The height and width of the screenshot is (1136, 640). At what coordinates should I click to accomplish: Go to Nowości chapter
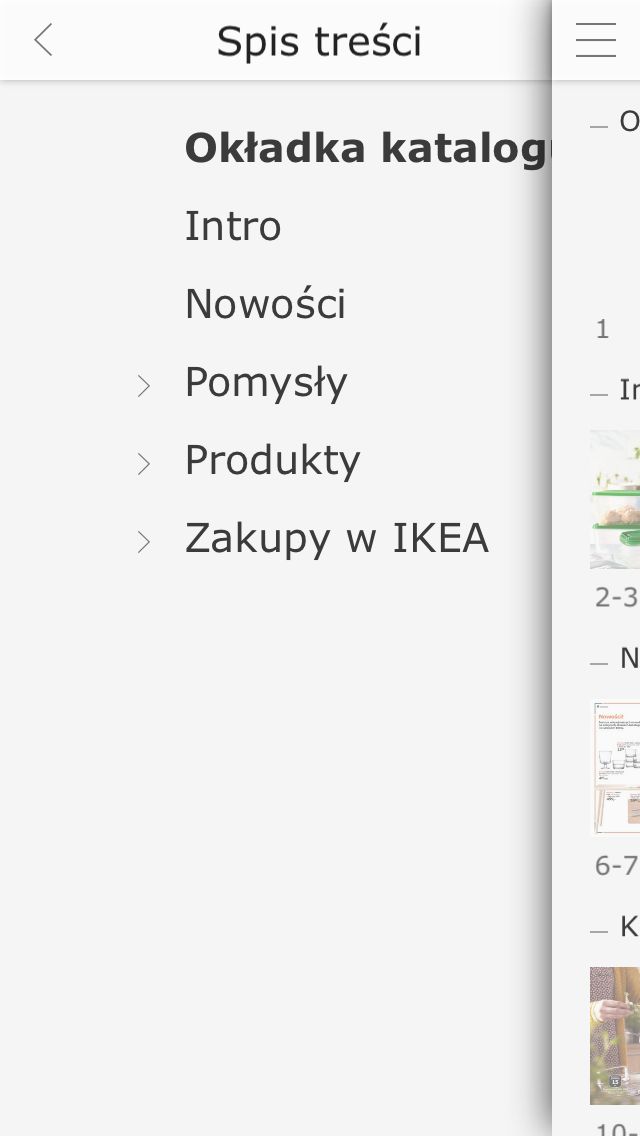tap(265, 303)
